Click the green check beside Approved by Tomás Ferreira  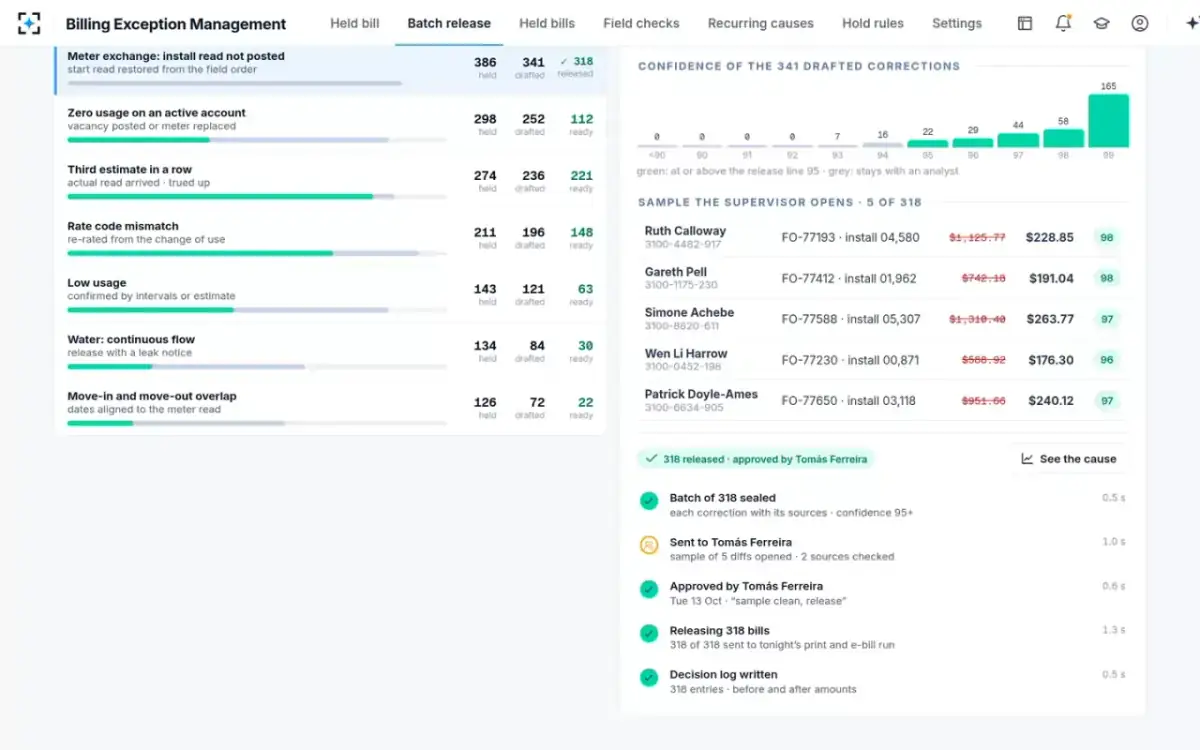649,589
